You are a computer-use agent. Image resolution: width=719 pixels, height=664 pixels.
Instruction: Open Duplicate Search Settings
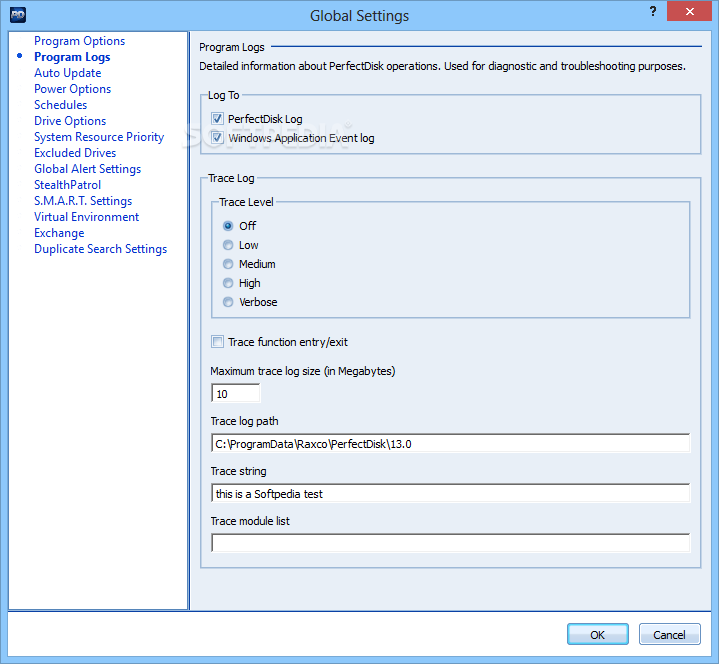coord(100,249)
